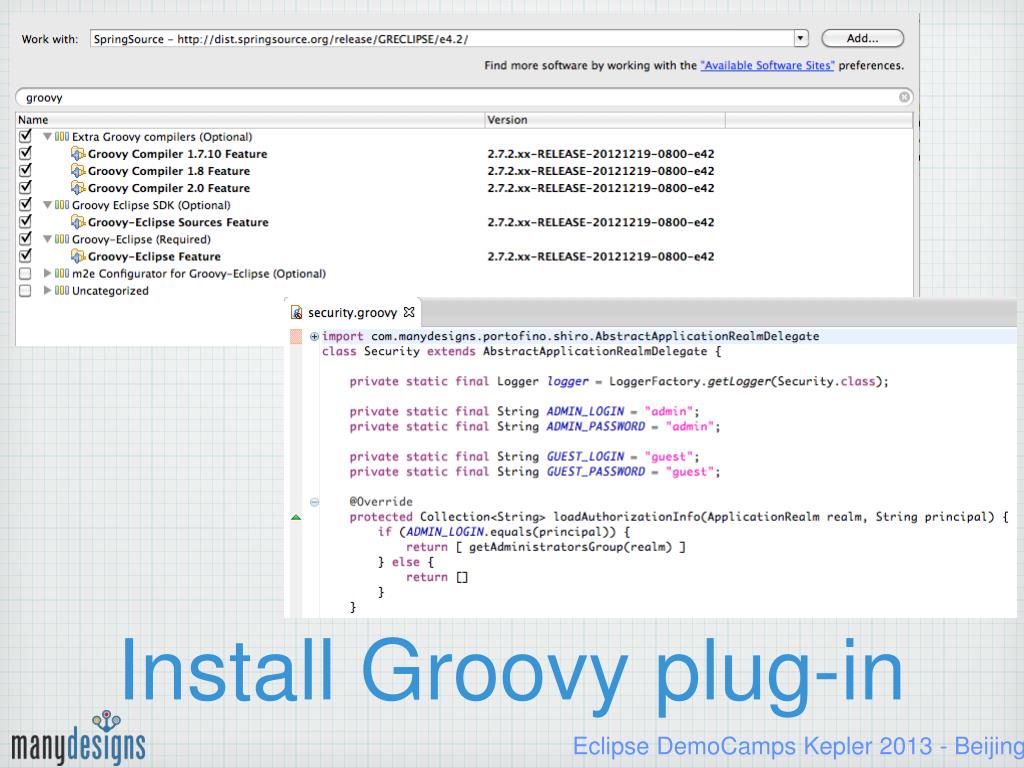Sort by the Version column header
The image size is (1024, 768).
tap(605, 120)
